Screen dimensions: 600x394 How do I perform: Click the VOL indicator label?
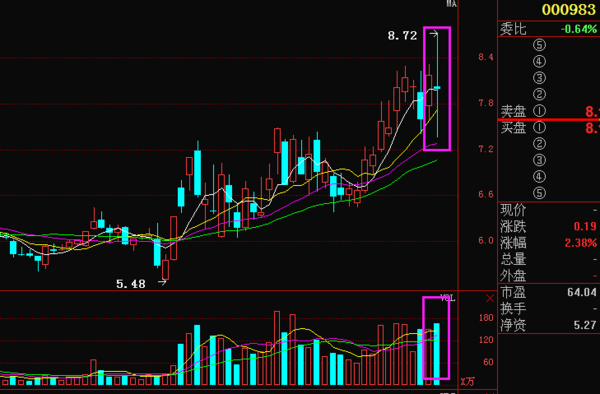click(448, 298)
